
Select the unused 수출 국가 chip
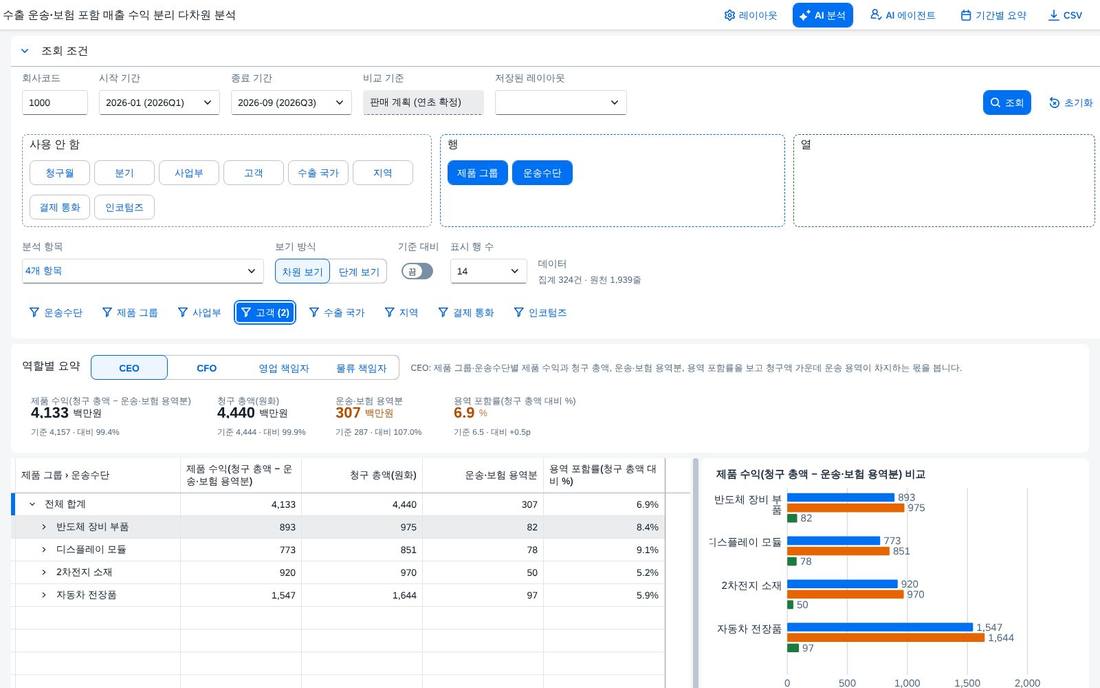pyautogui.click(x=318, y=173)
